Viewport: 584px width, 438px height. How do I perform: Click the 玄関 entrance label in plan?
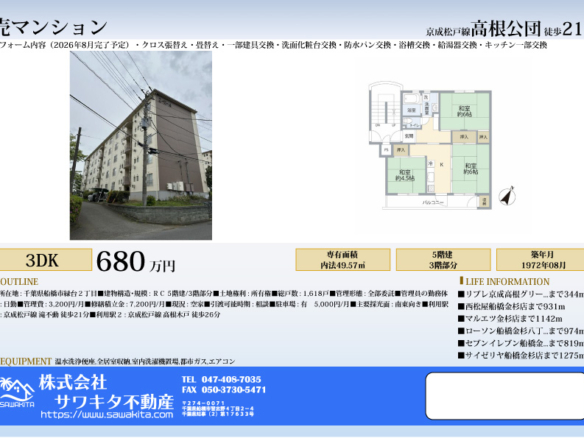point(409,136)
